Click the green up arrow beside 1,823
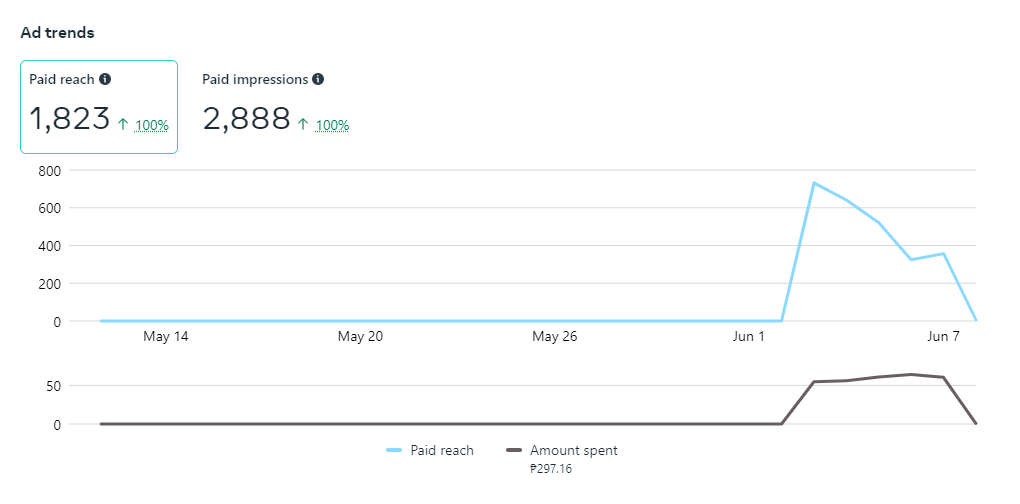Image resolution: width=1020 pixels, height=504 pixels. coord(123,124)
